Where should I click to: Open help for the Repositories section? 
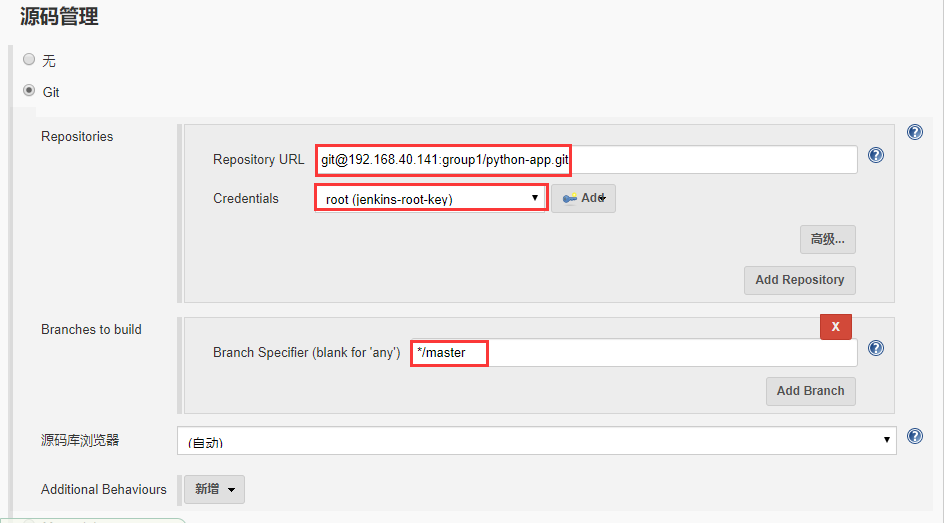tap(914, 132)
